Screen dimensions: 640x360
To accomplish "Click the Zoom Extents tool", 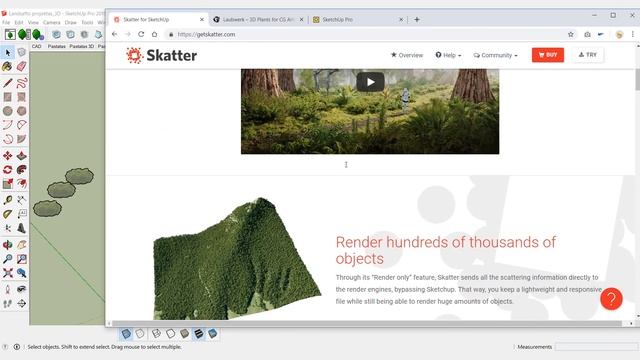I will pos(7,273).
